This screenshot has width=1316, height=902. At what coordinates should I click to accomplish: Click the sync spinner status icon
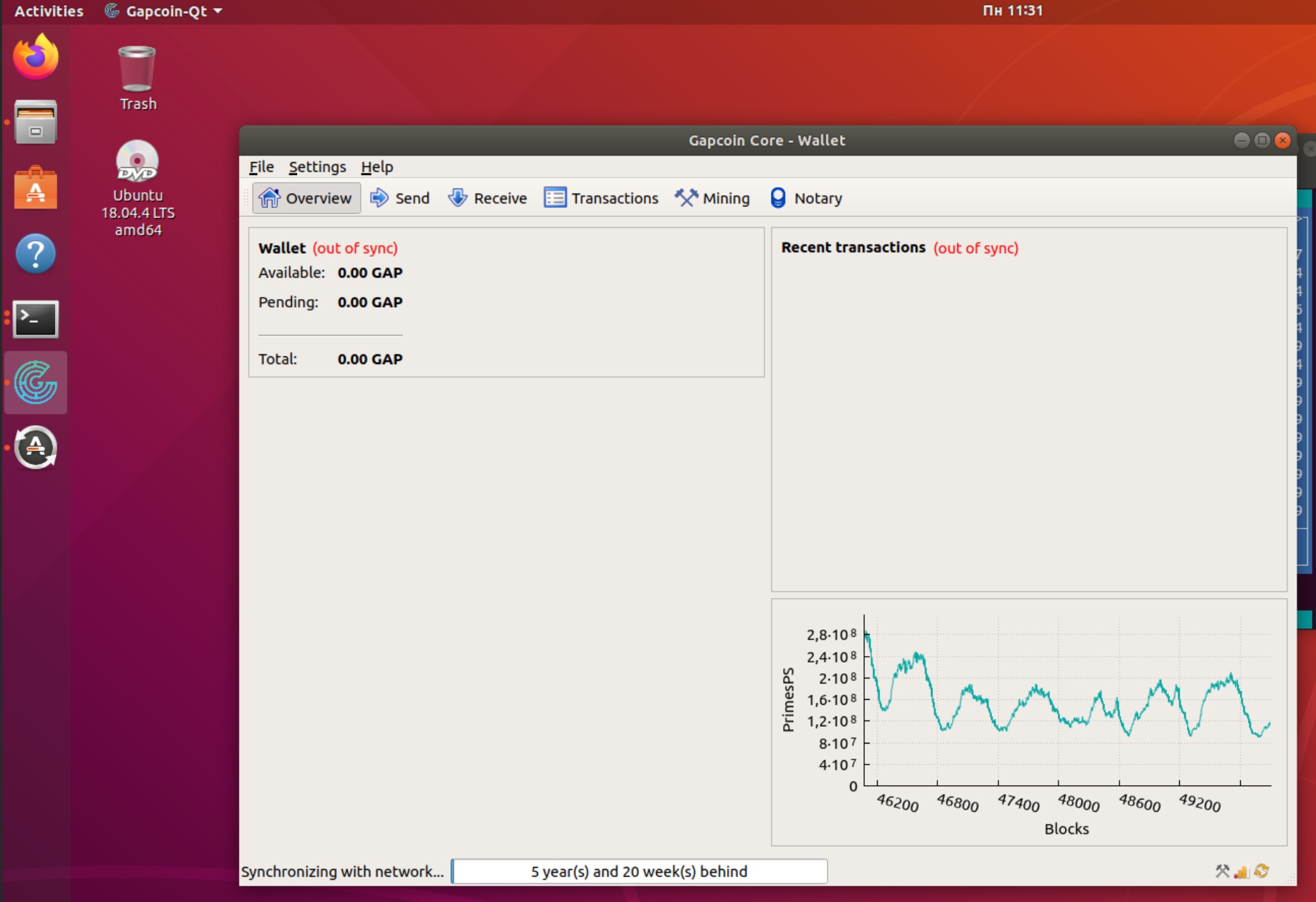[x=1261, y=871]
